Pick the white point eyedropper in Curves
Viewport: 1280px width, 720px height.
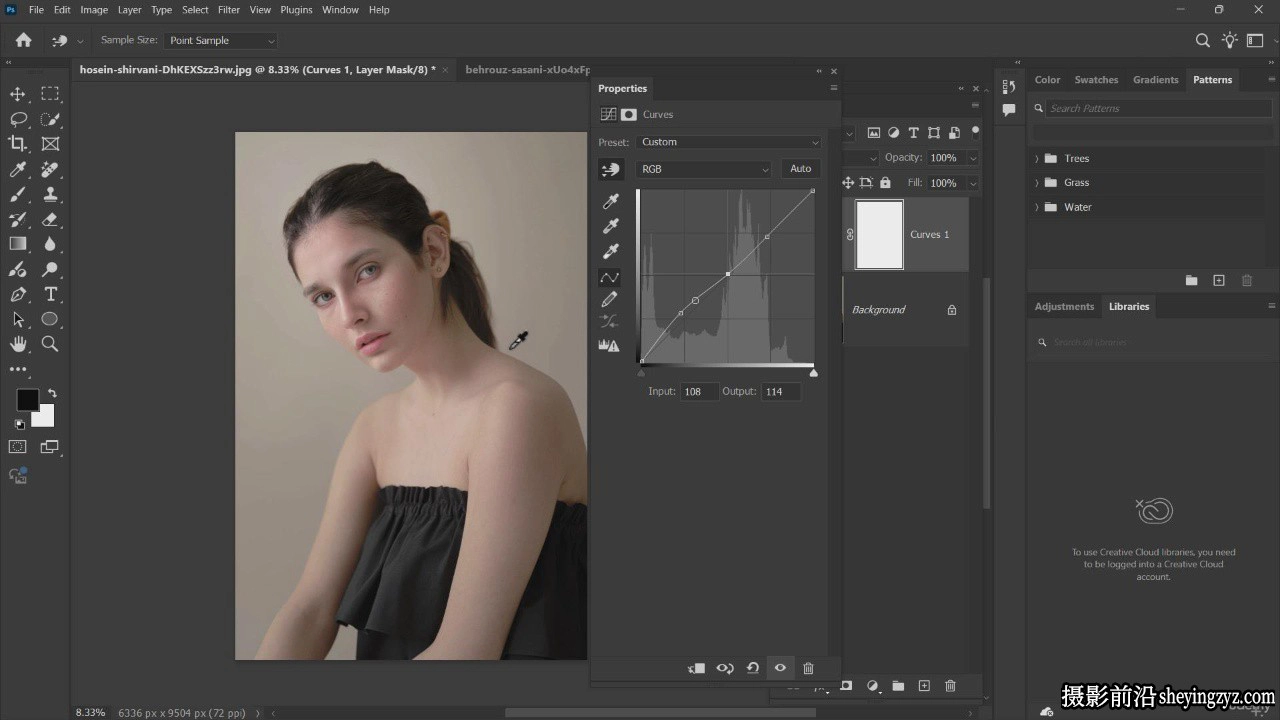coord(610,251)
